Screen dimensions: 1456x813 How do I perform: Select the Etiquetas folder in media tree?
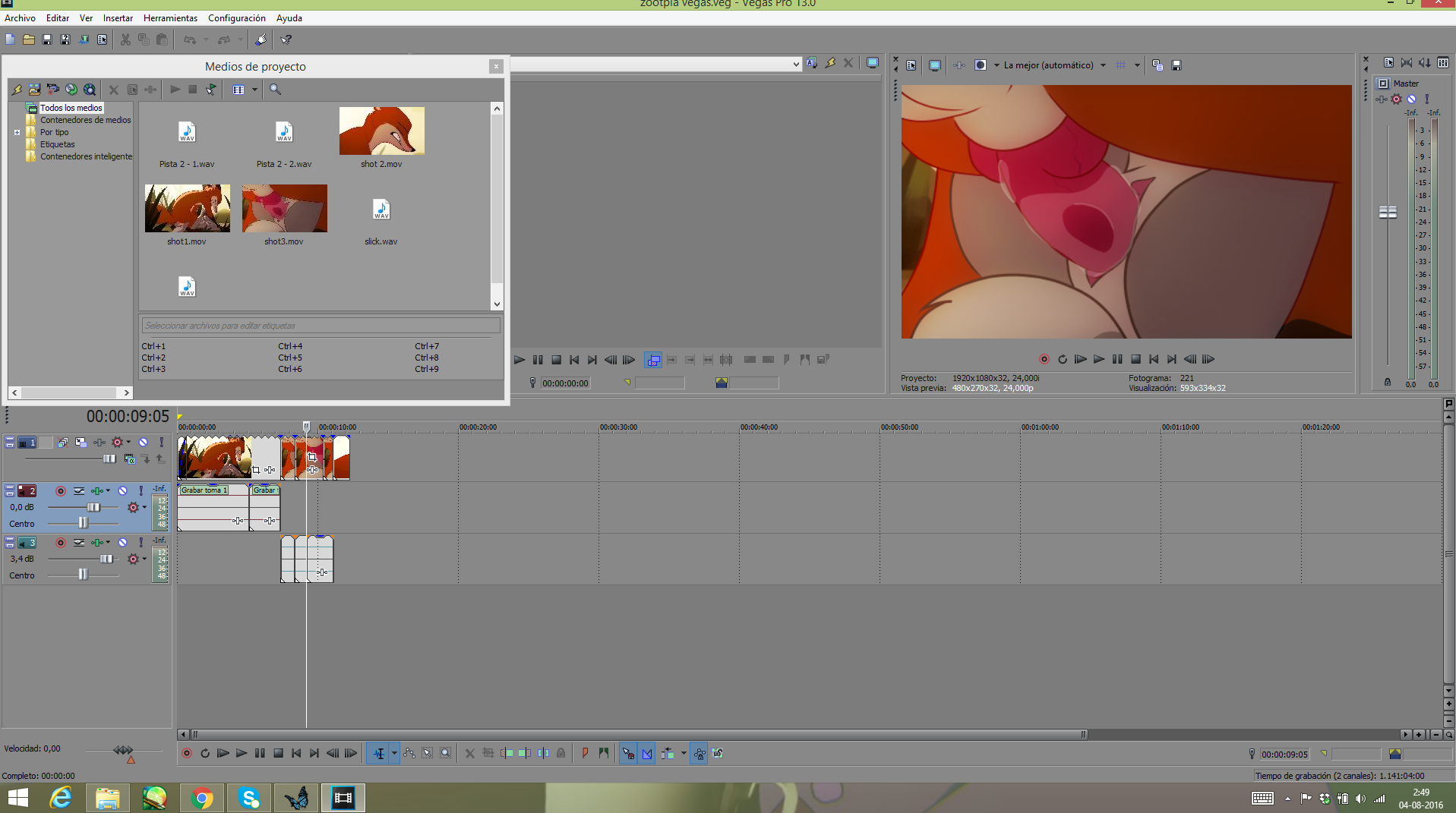[57, 144]
